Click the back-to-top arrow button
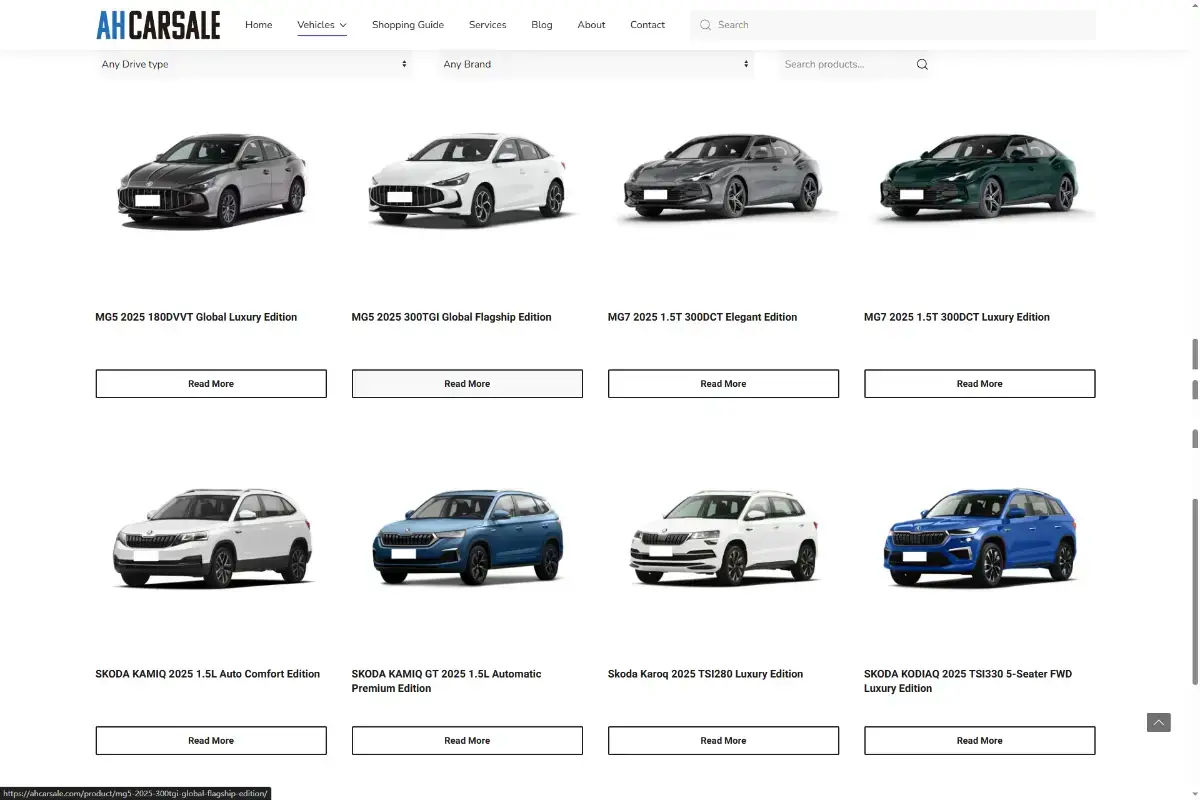 tap(1159, 722)
